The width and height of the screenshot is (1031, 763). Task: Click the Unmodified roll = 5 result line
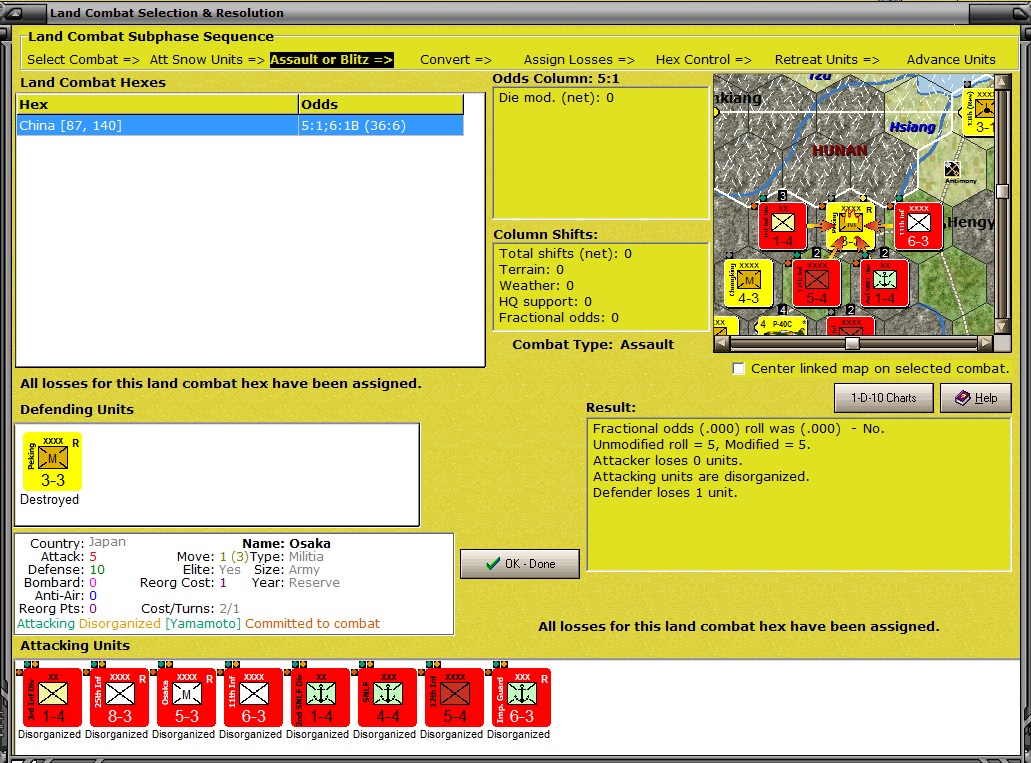702,445
